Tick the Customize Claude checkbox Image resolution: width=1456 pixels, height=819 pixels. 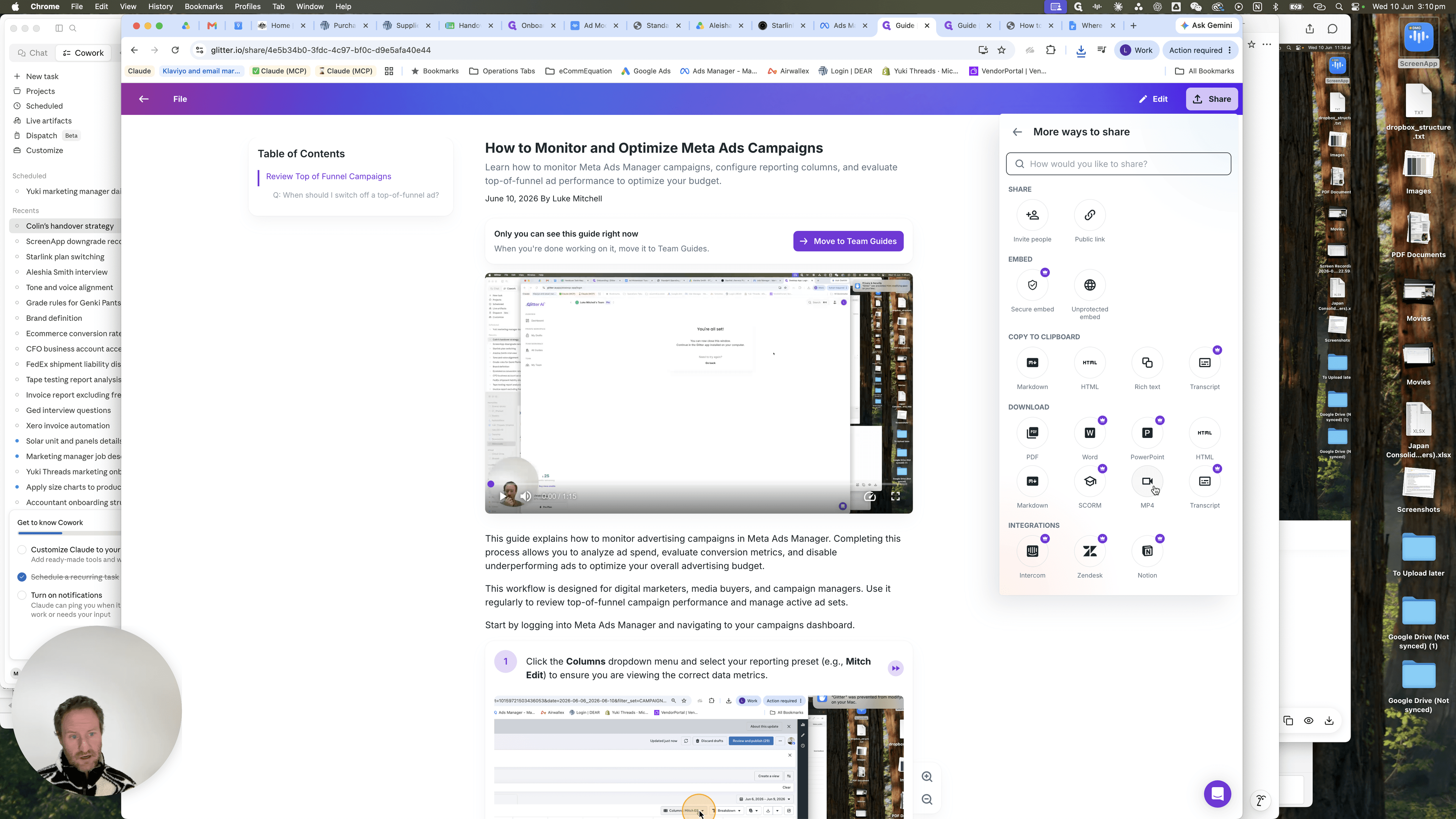pos(22,550)
